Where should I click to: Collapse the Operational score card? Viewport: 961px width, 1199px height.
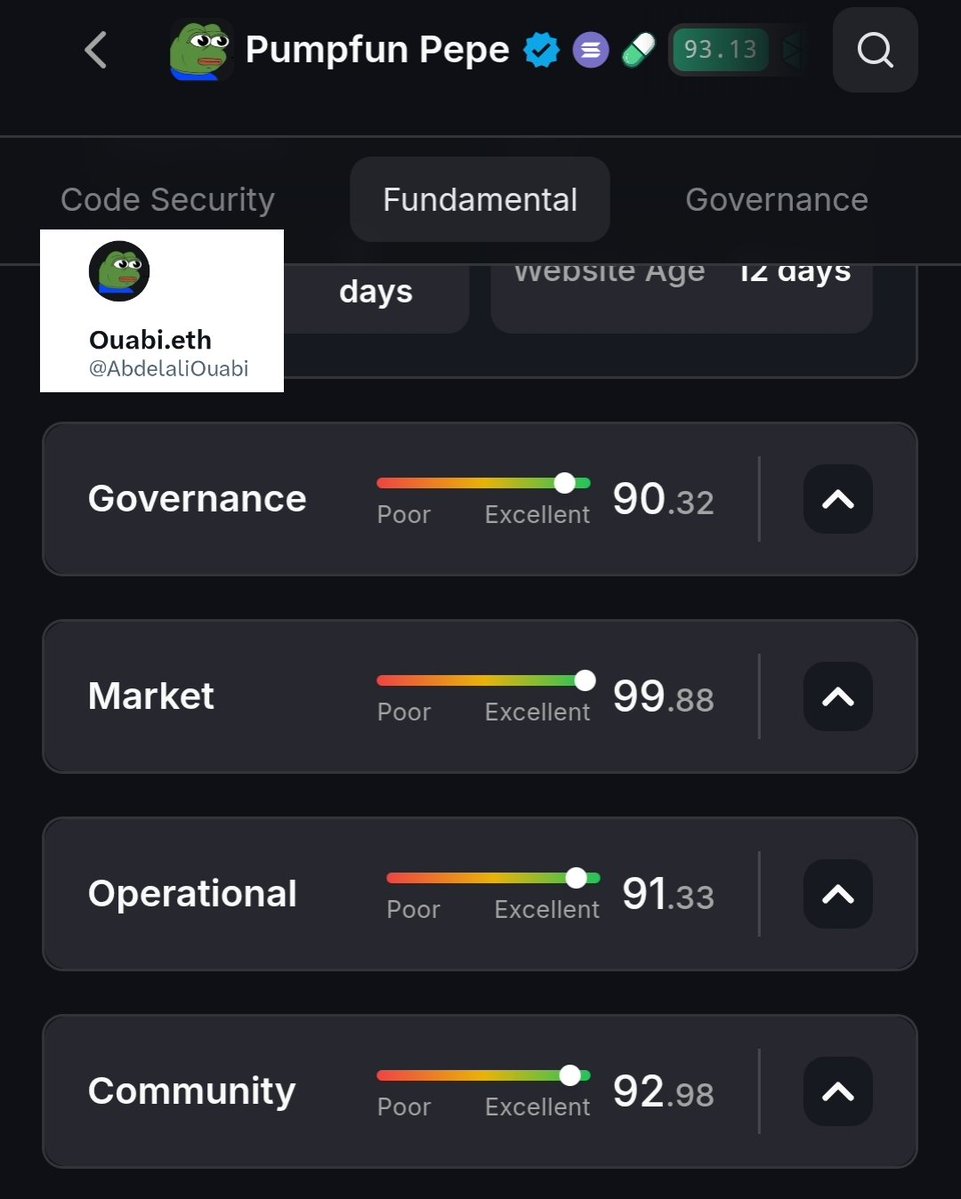point(838,894)
